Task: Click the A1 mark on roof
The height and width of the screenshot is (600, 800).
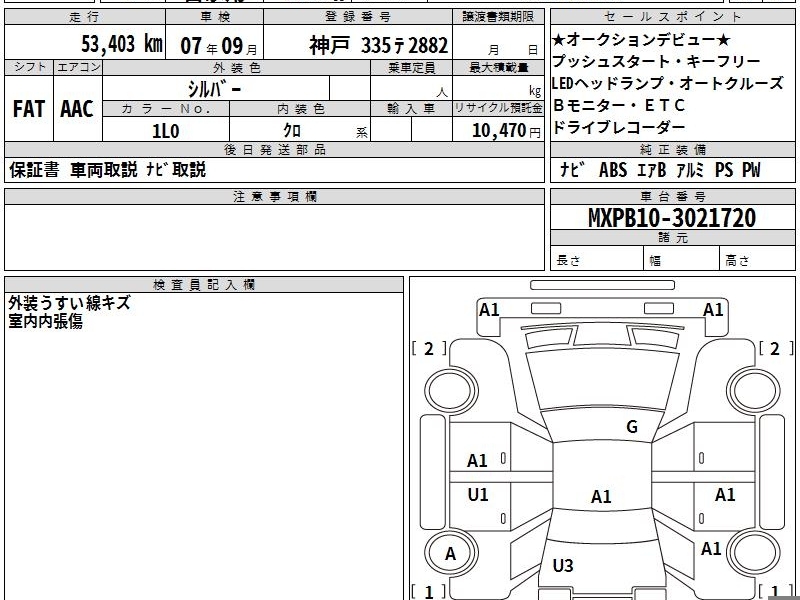Action: coord(601,496)
